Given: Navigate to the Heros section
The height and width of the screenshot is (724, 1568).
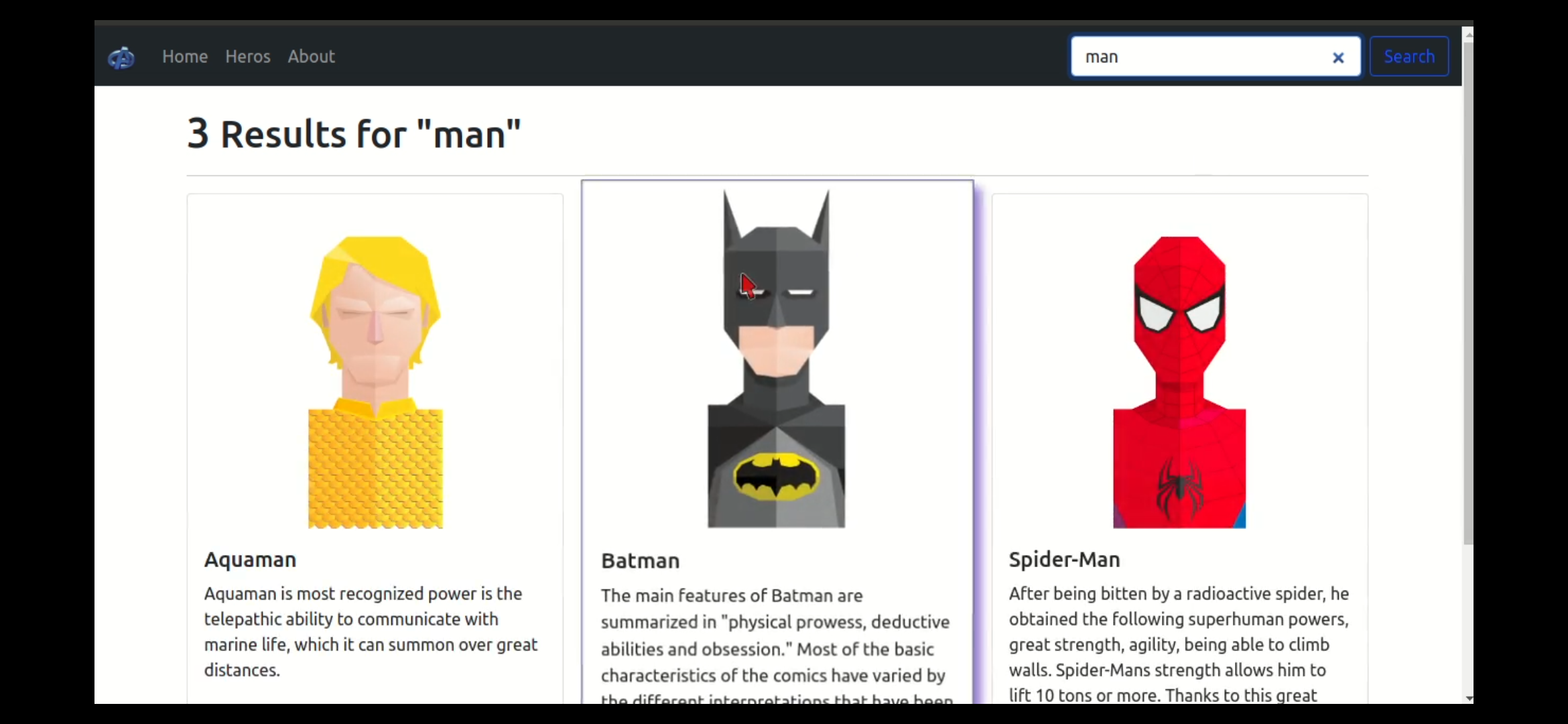Looking at the screenshot, I should (247, 56).
